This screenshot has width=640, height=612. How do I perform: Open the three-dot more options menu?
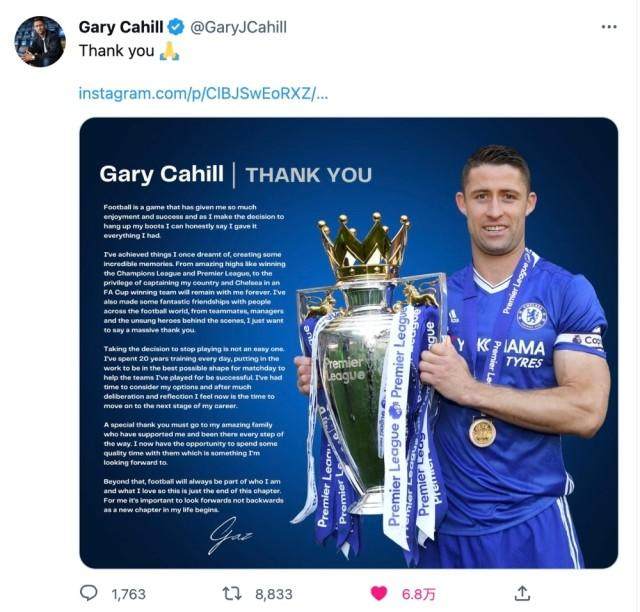[609, 27]
